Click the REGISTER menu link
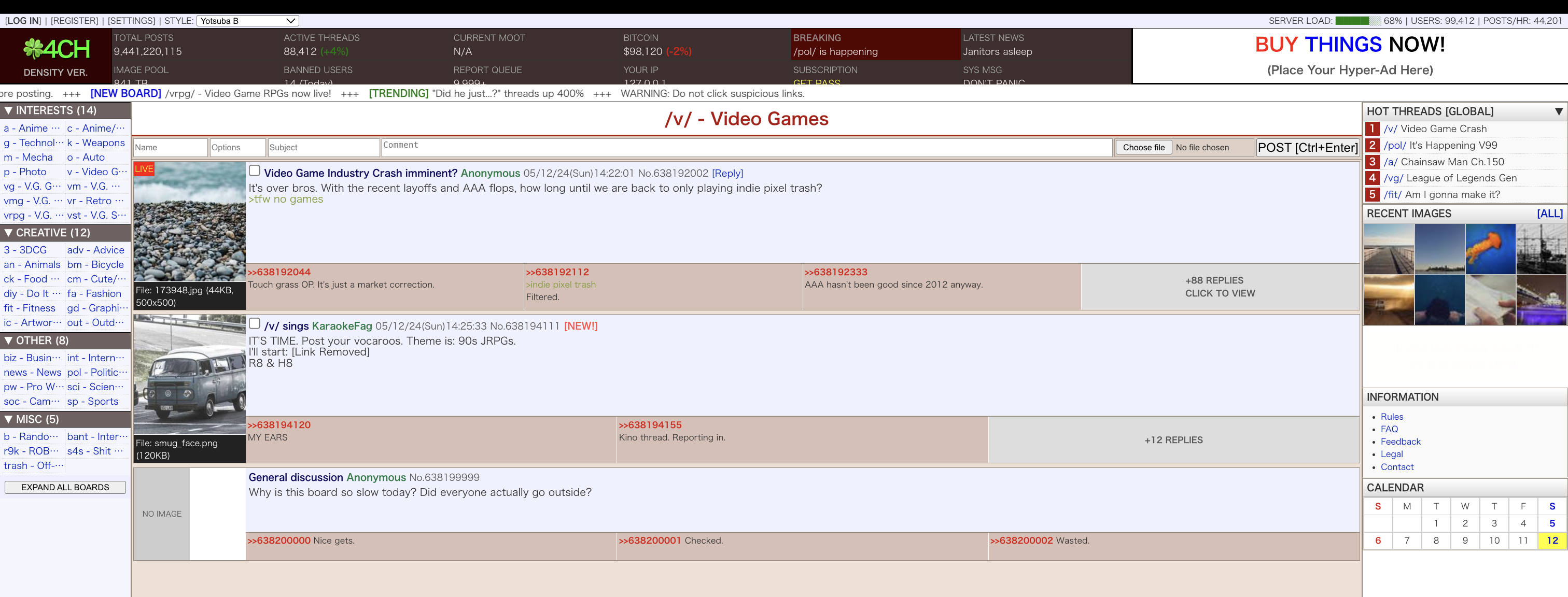Viewport: 1568px width, 597px height. click(x=74, y=21)
